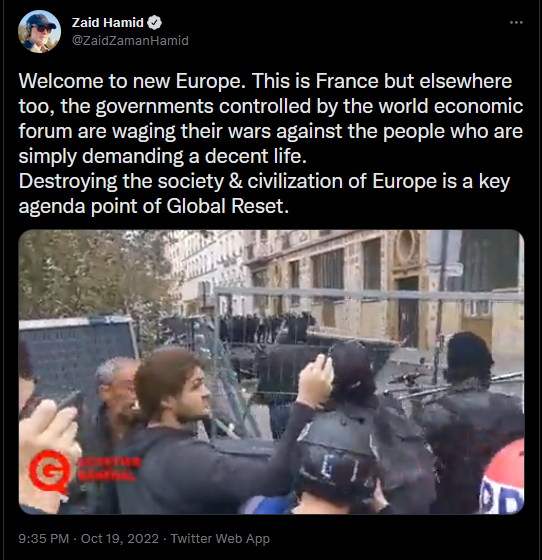Play the embedded France protest video
Screen dimensions: 542x560
(271, 372)
